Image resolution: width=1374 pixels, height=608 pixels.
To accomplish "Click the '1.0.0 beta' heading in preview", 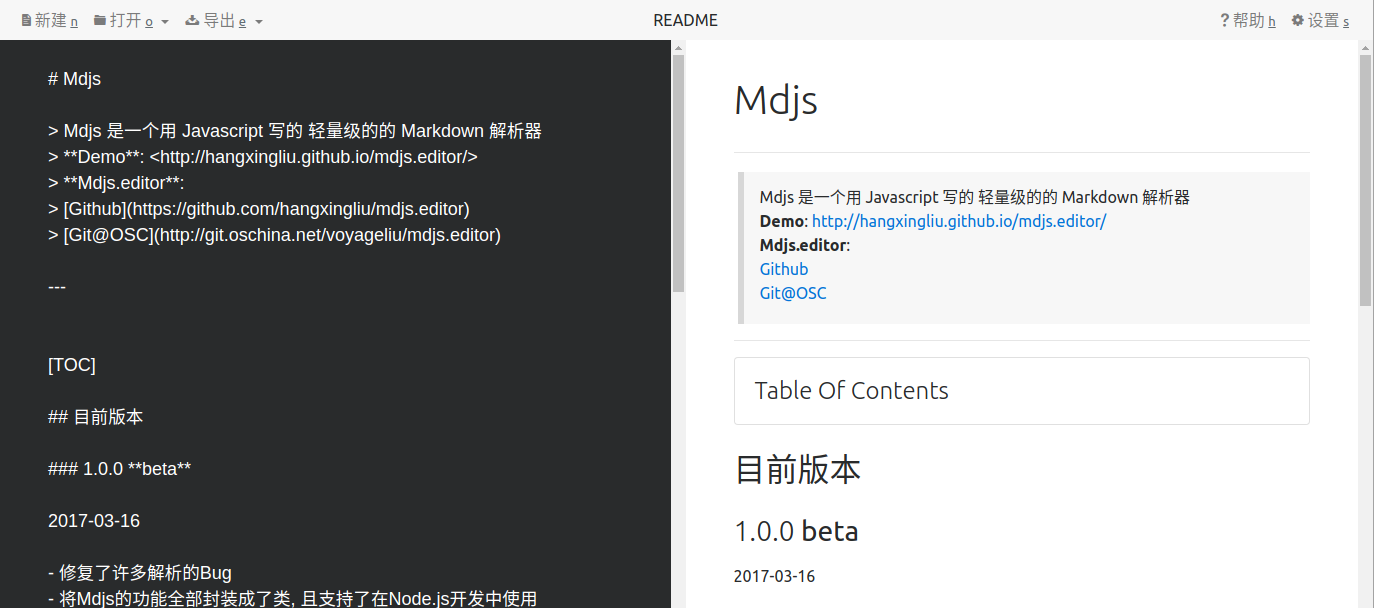I will pos(796,531).
